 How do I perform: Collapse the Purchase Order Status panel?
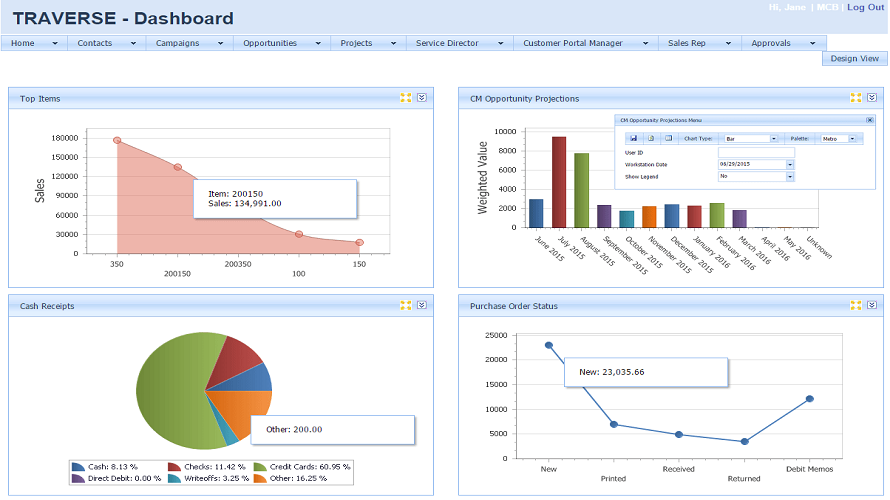click(x=871, y=305)
